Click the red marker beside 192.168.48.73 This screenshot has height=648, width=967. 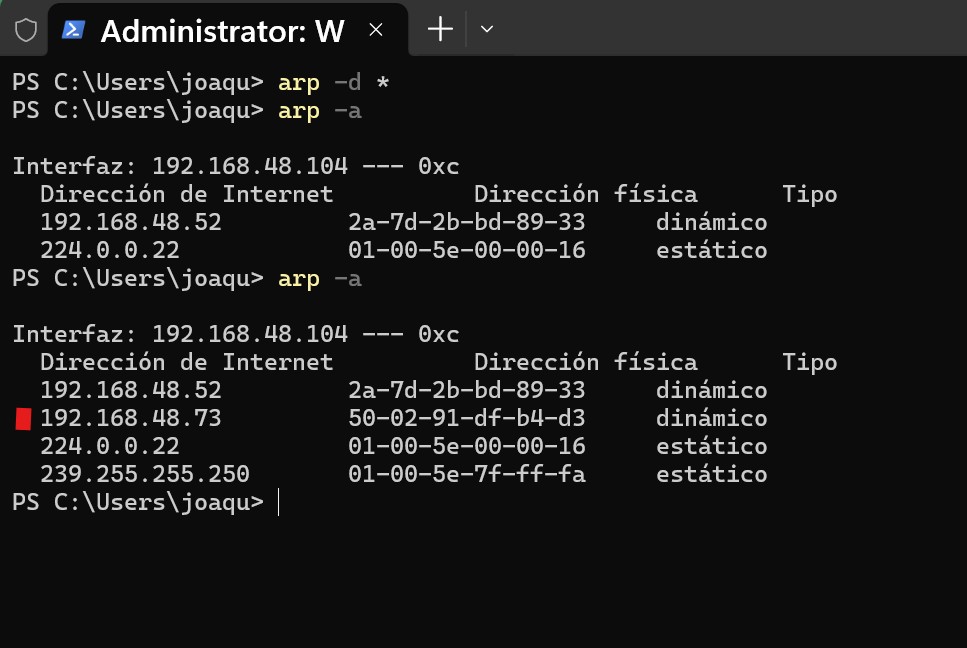[x=24, y=419]
